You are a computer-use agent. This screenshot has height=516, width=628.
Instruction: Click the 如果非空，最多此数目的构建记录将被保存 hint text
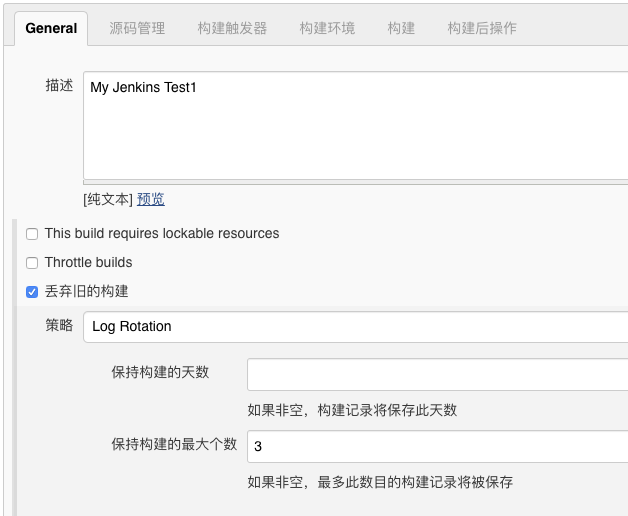pyautogui.click(x=380, y=482)
